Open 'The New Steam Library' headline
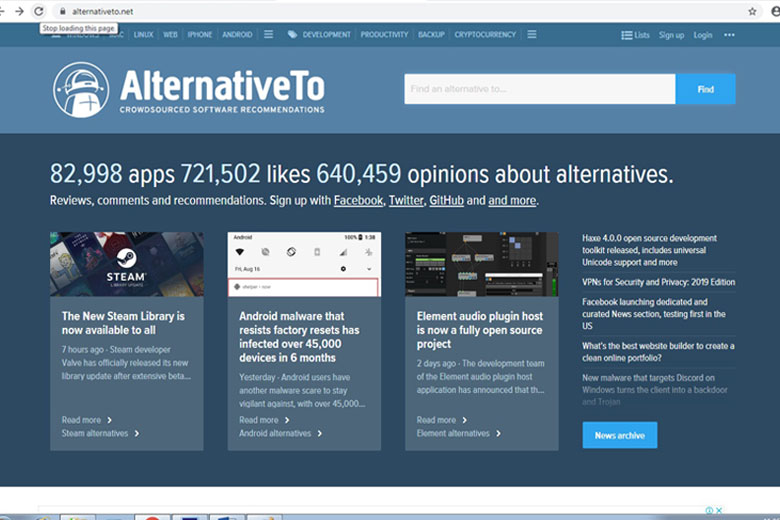The height and width of the screenshot is (520, 780). [123, 323]
